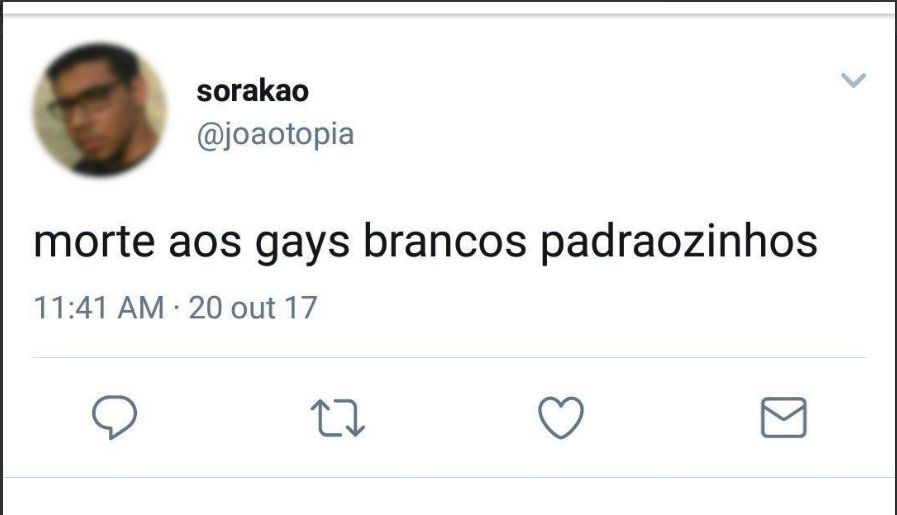Open the 11:41 AM timestamp link
The width and height of the screenshot is (897, 515).
point(99,307)
